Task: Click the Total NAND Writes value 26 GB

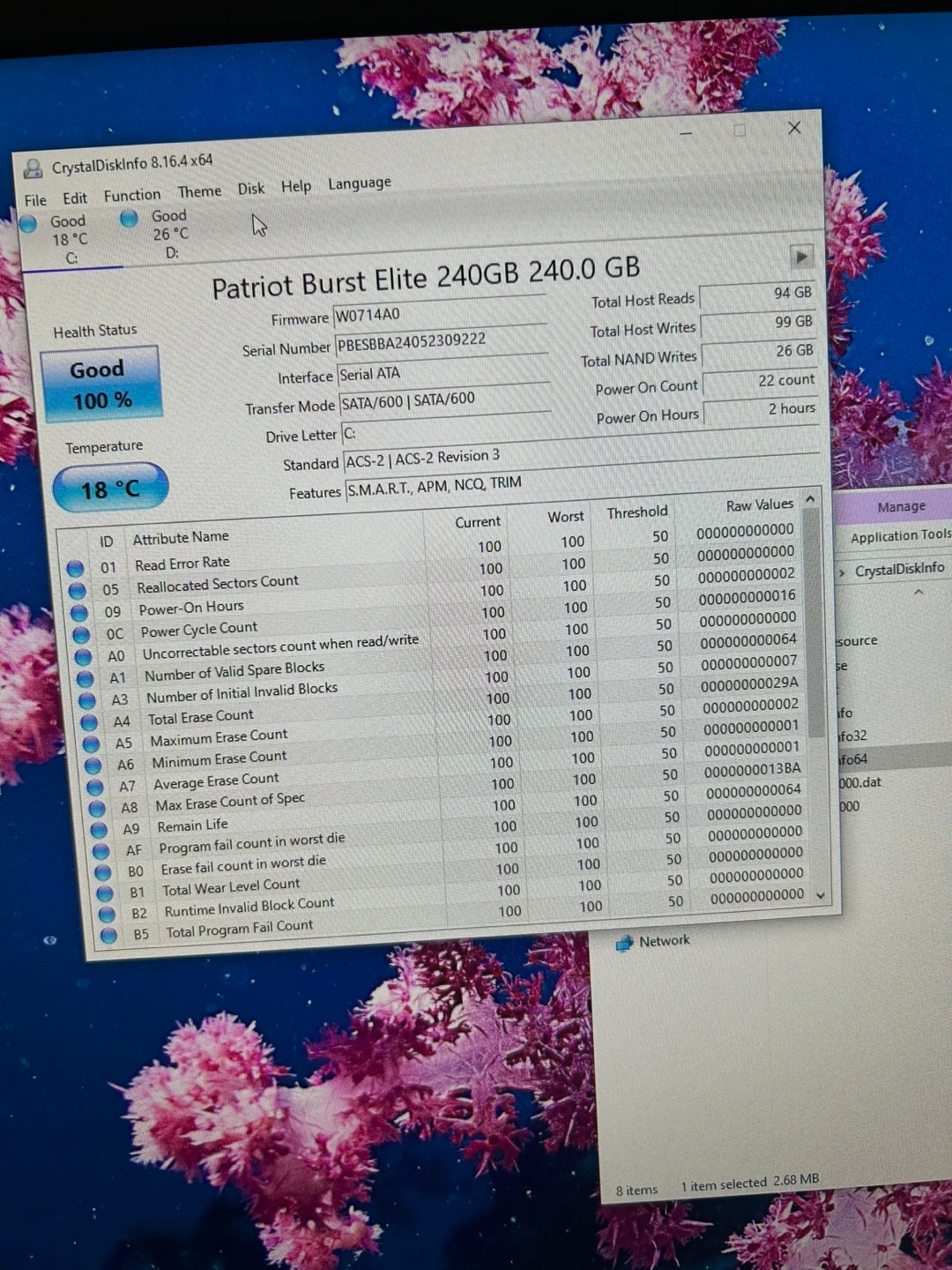Action: coord(759,353)
